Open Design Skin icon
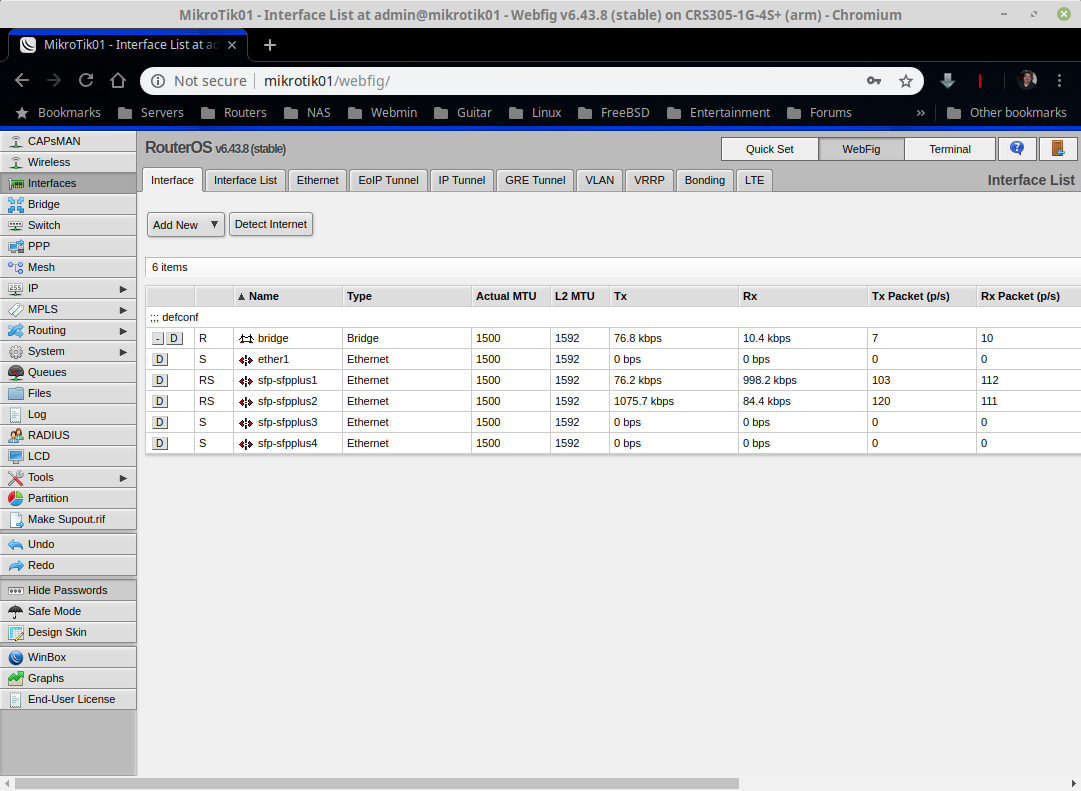 [15, 632]
